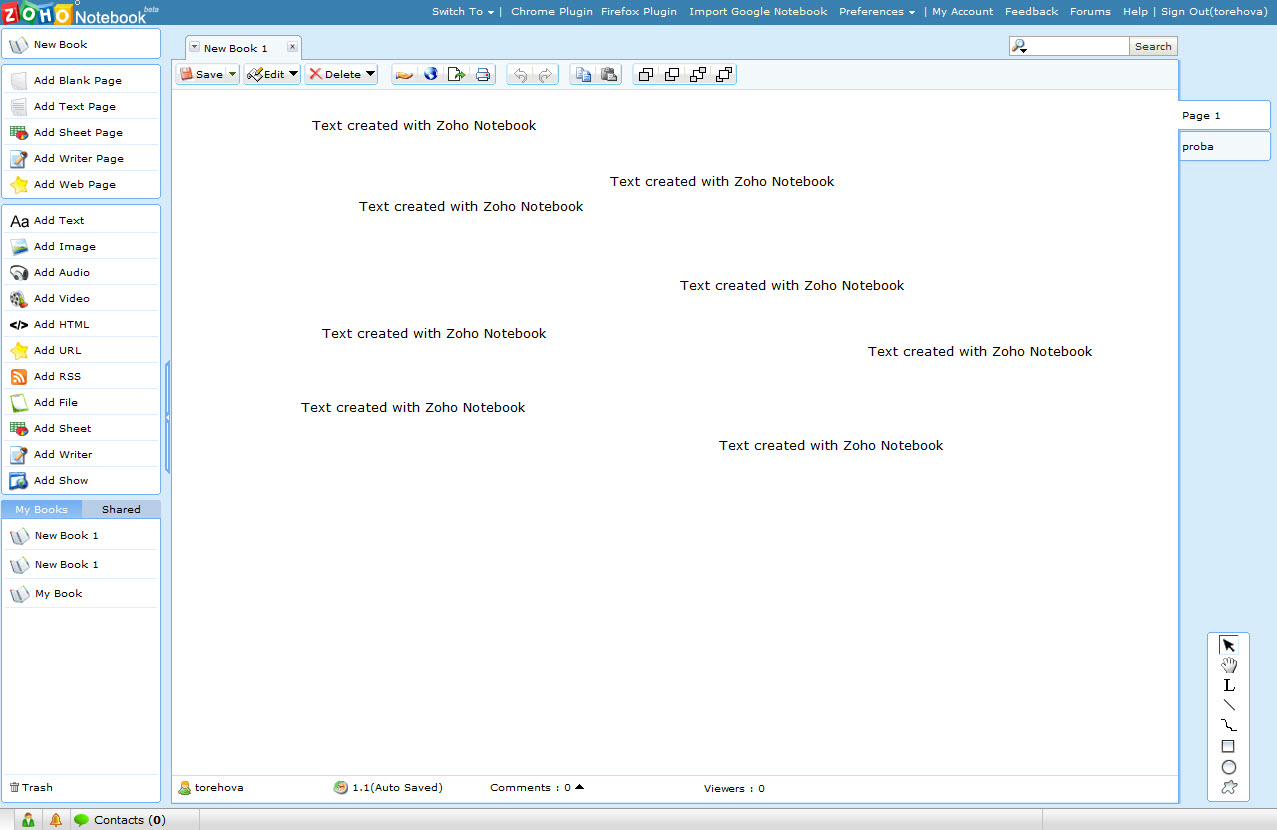Switch to the My Books tab
The width and height of the screenshot is (1277, 830).
click(41, 509)
